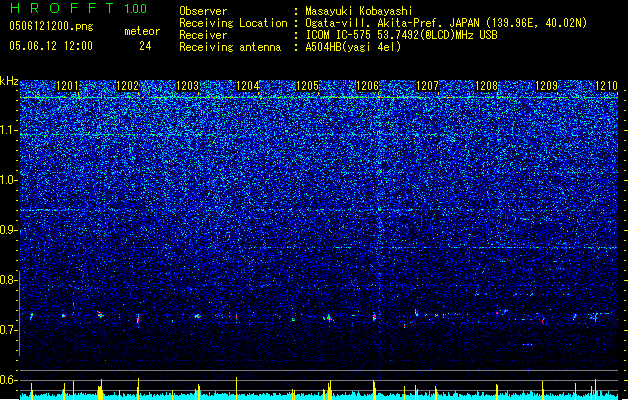This screenshot has width=629, height=400.
Task: Click the 1201 time marker
Action: [x=67, y=86]
